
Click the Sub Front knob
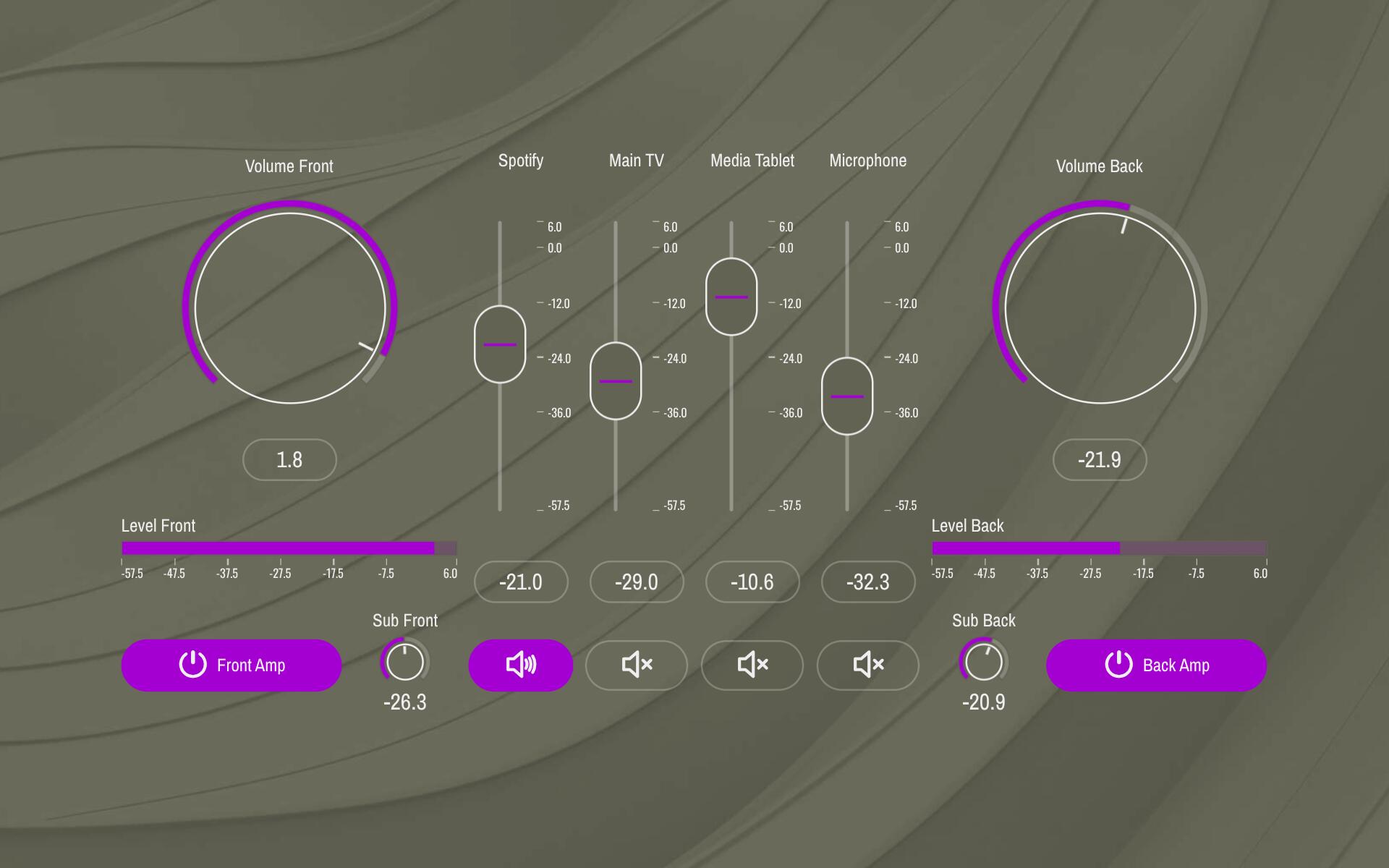click(405, 661)
